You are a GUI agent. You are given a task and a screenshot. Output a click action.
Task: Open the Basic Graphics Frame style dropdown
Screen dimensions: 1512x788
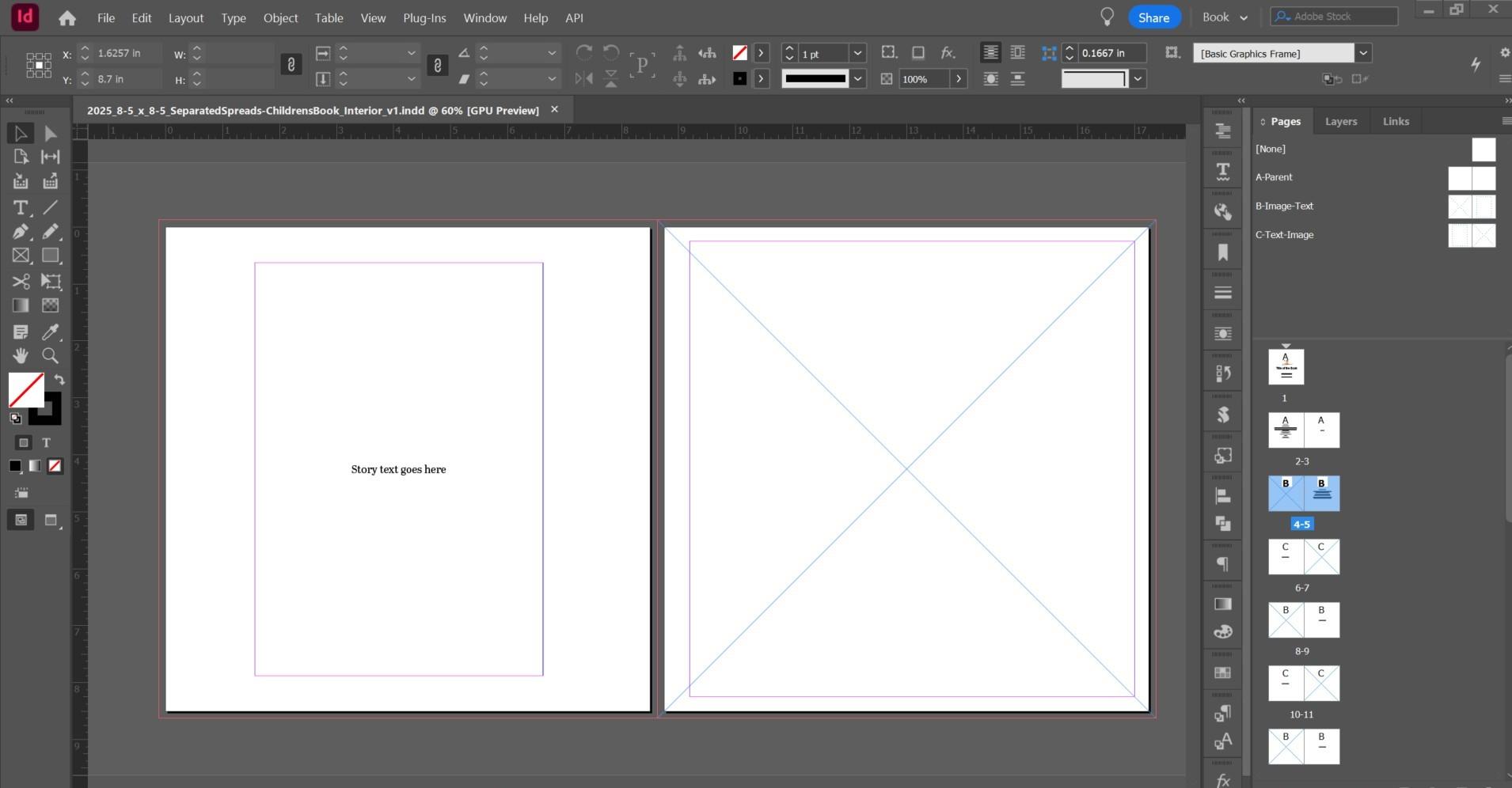1364,52
